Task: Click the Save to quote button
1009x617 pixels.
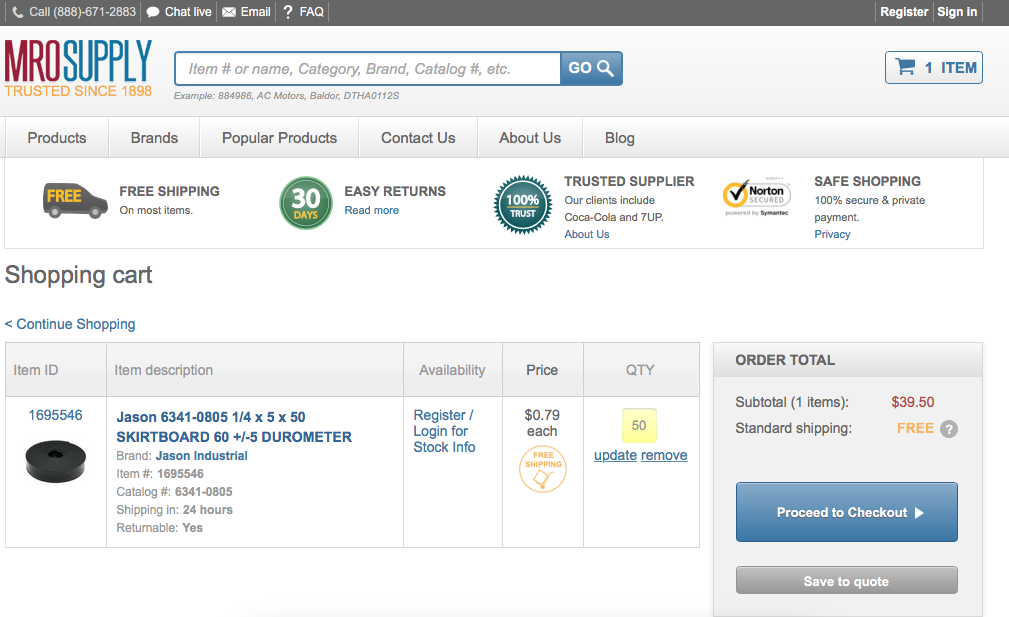Action: tap(846, 581)
